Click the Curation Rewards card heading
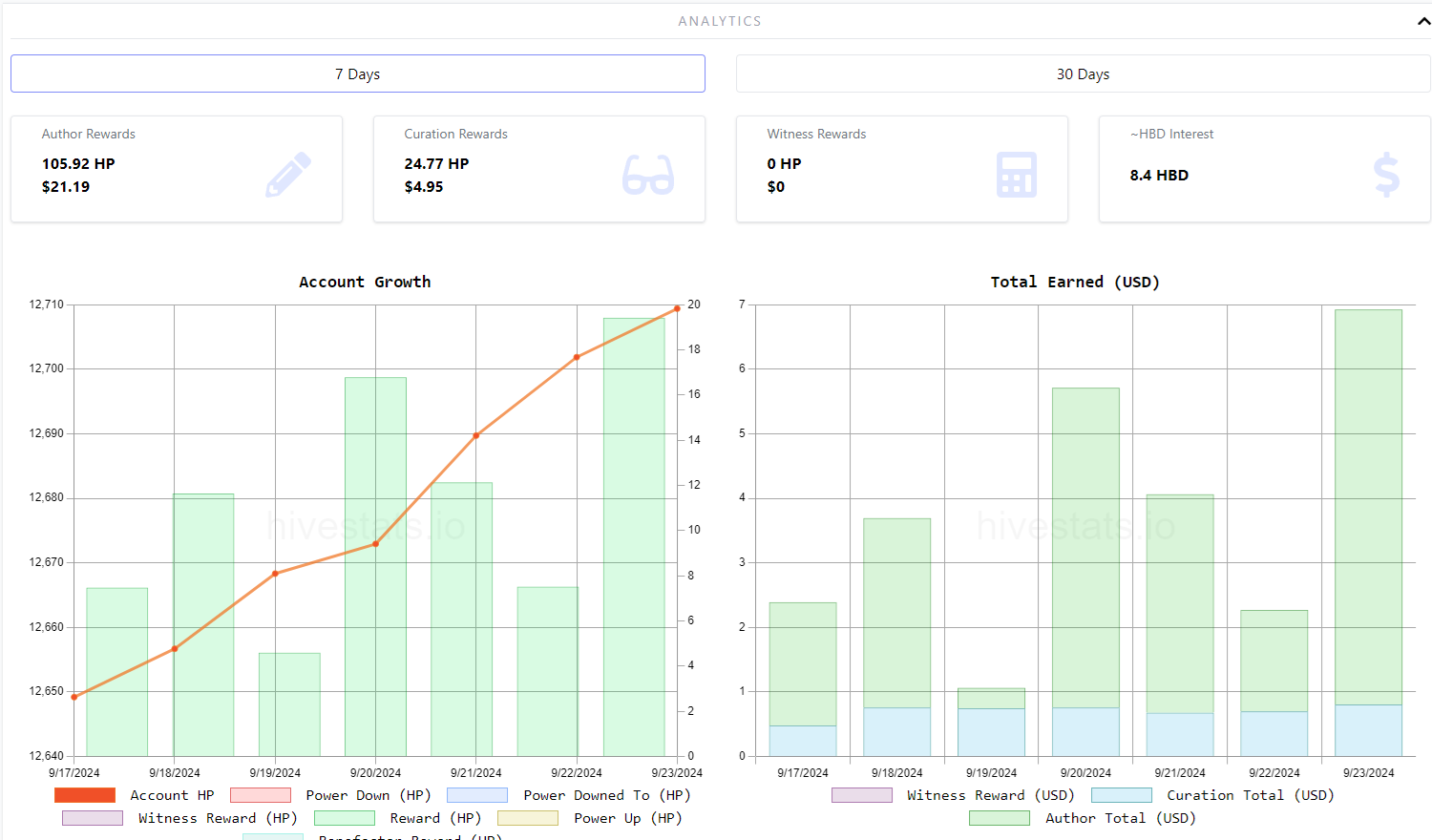 point(455,135)
